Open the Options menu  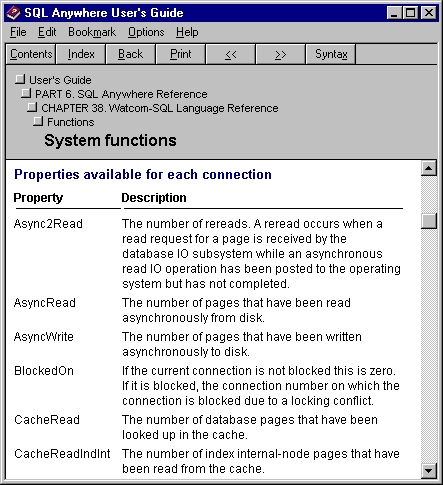coord(146,32)
